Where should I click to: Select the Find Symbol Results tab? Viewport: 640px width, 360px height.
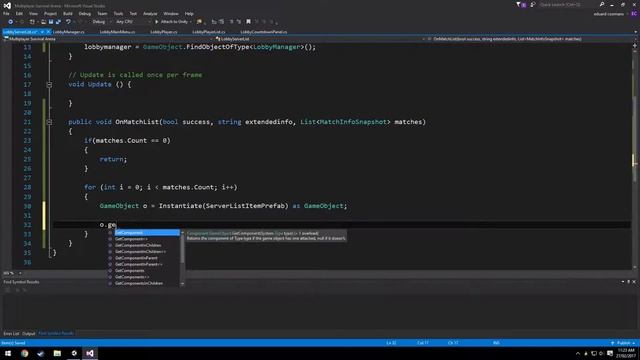(56, 333)
